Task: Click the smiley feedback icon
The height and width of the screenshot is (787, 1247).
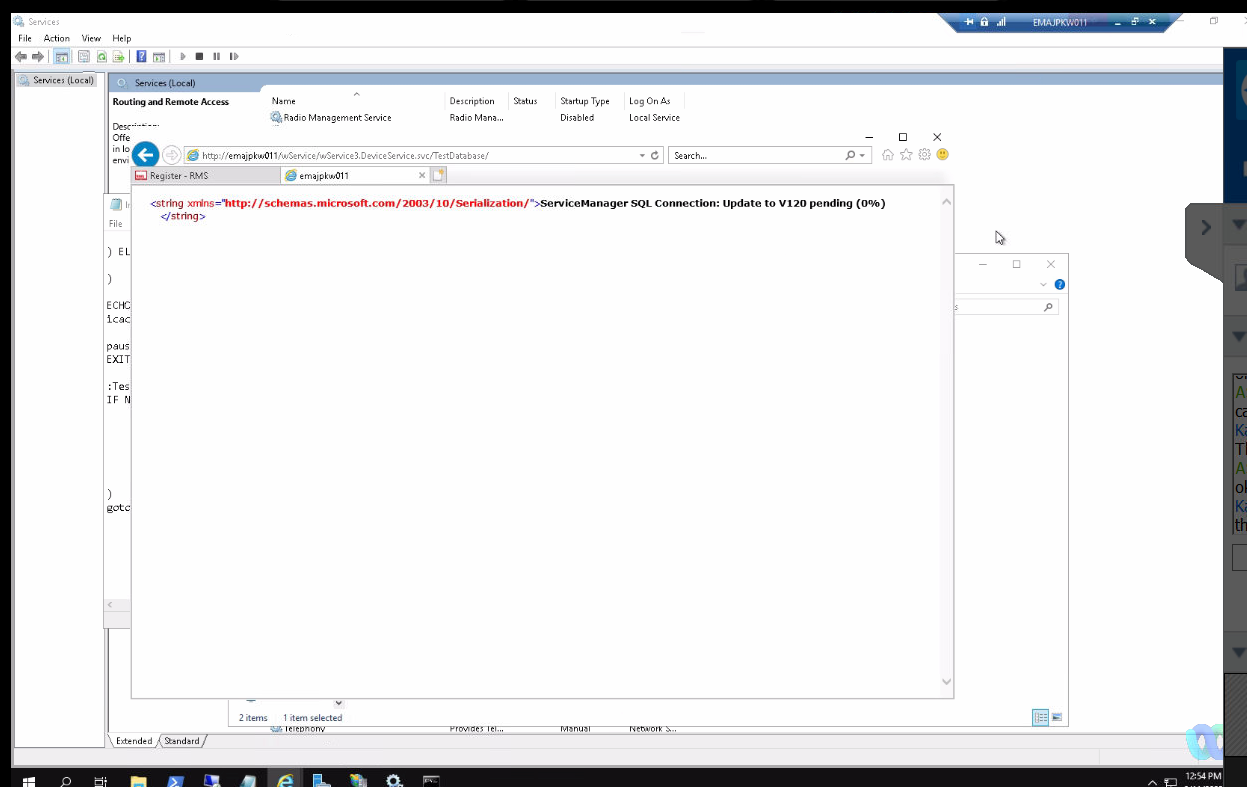Action: click(942, 155)
